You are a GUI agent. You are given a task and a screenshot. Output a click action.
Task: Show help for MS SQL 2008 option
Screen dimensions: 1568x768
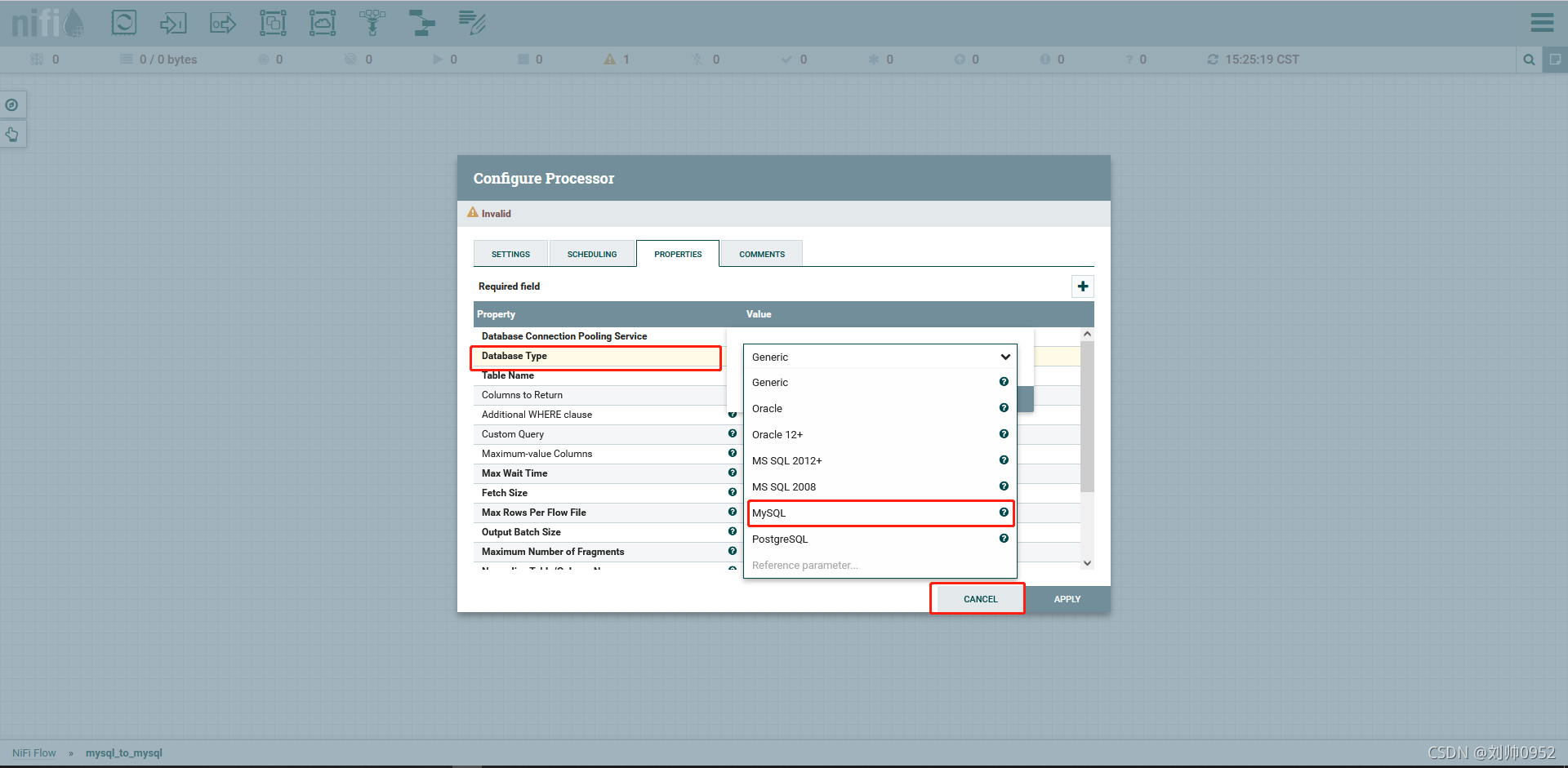click(1004, 486)
